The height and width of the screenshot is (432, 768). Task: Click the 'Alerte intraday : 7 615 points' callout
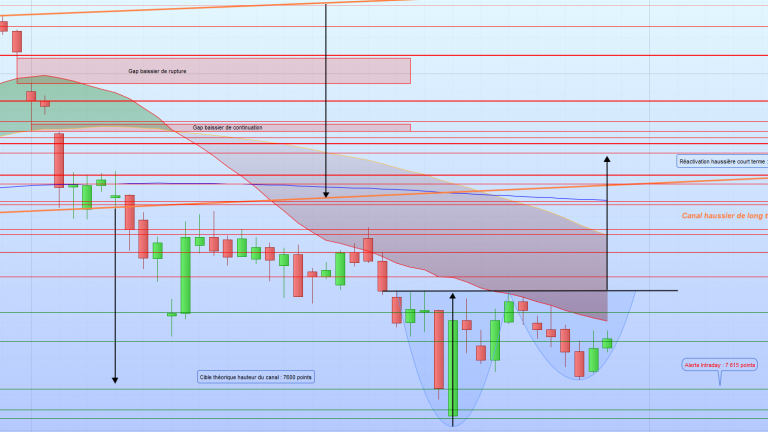point(719,365)
